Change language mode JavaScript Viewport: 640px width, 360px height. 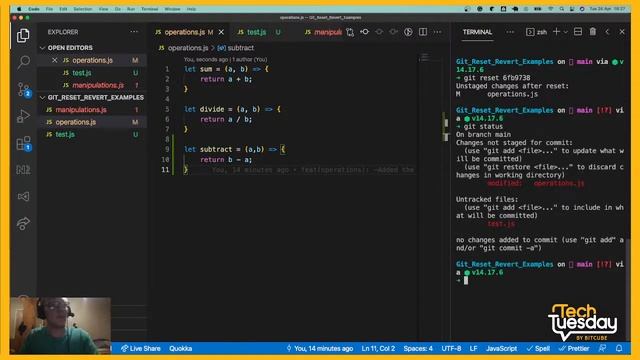pyautogui.click(x=501, y=348)
